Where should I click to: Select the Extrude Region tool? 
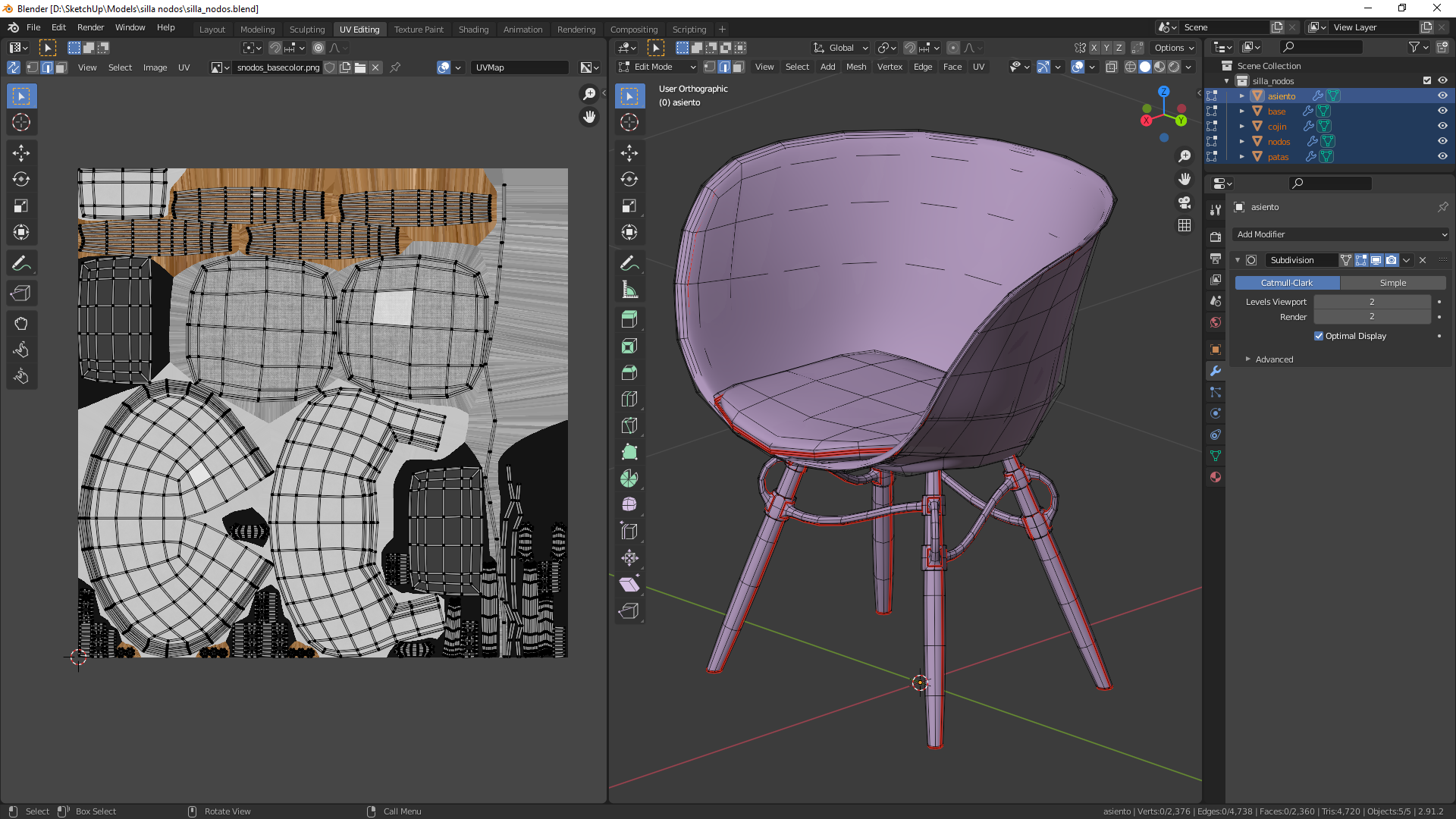[x=629, y=319]
